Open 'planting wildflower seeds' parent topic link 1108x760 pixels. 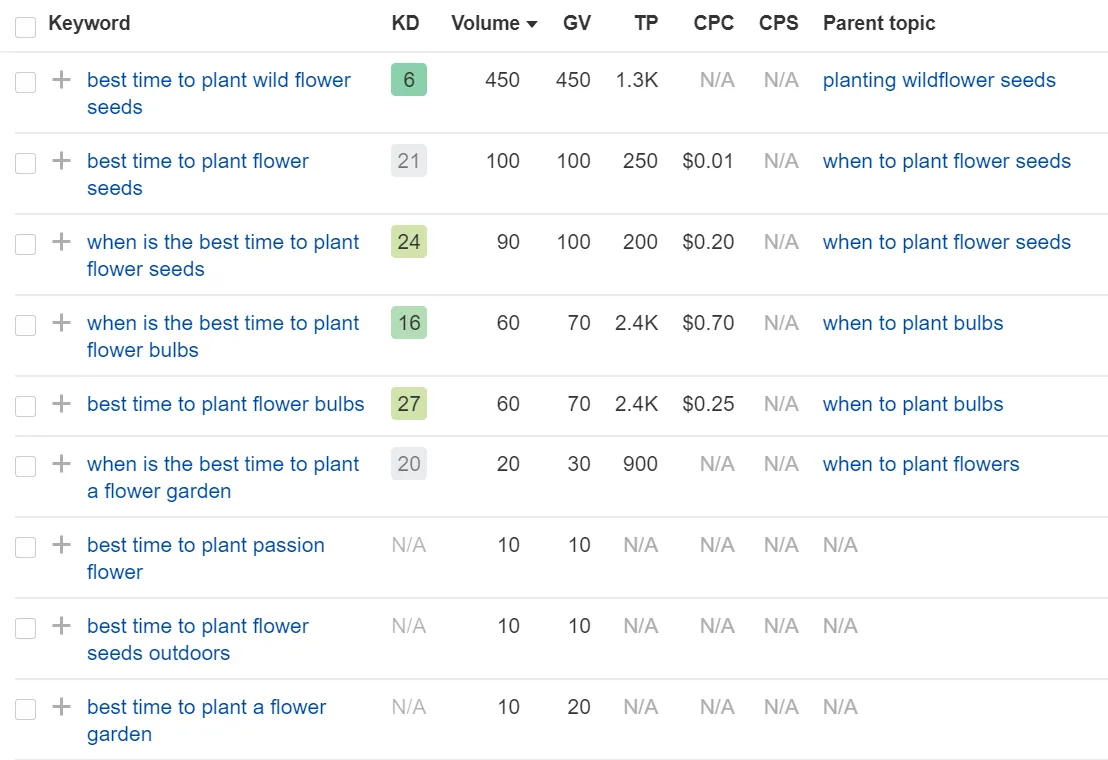pyautogui.click(x=938, y=80)
